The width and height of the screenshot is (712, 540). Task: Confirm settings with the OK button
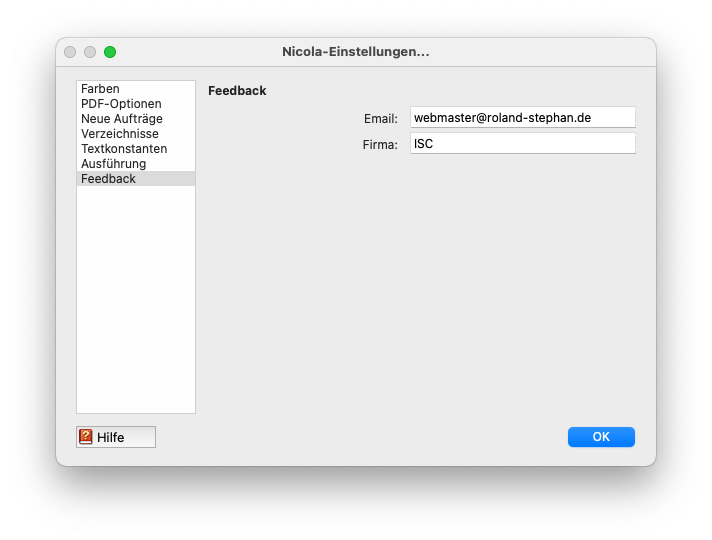click(601, 437)
